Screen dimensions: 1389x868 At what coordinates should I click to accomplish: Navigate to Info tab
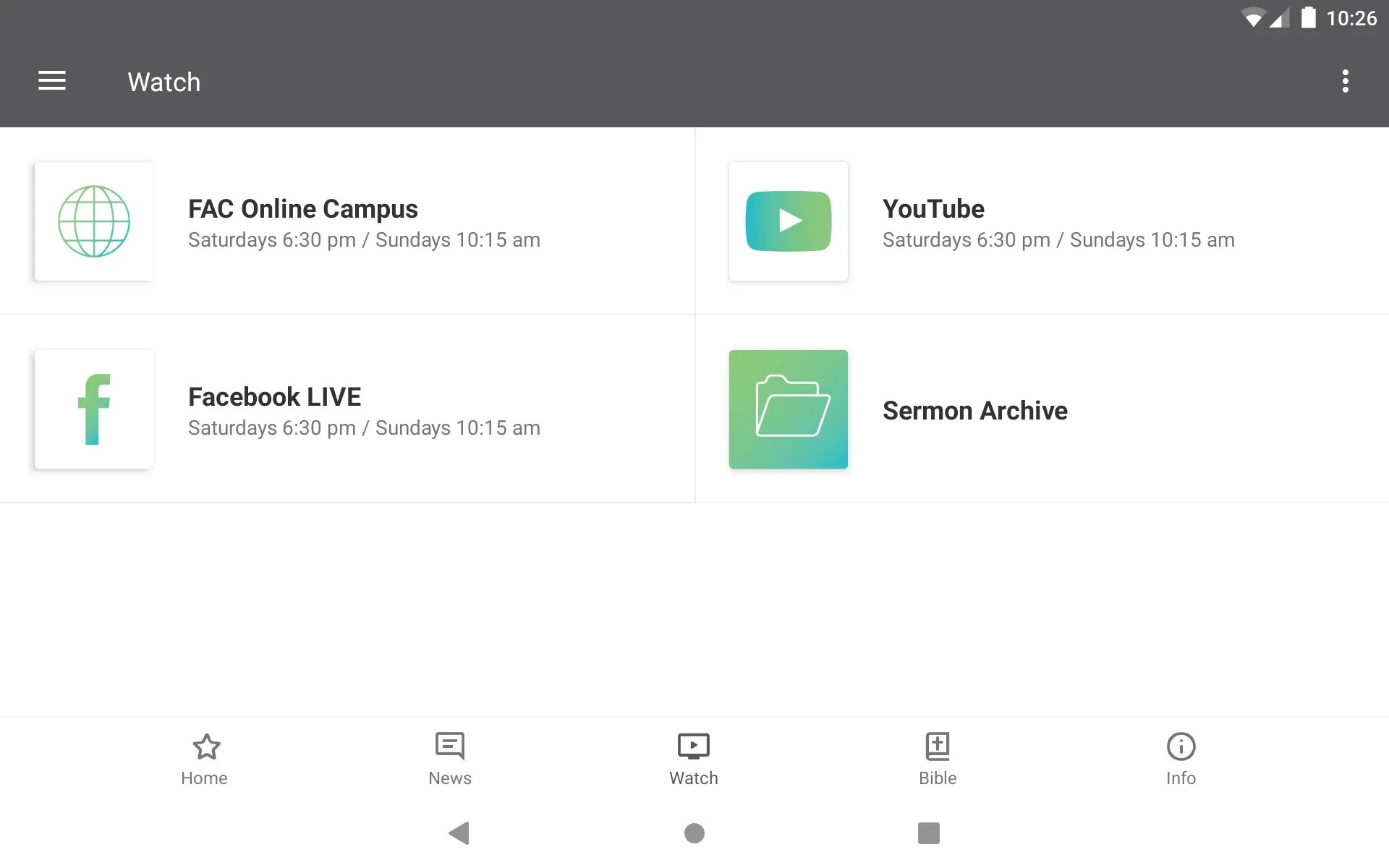[x=1180, y=758]
